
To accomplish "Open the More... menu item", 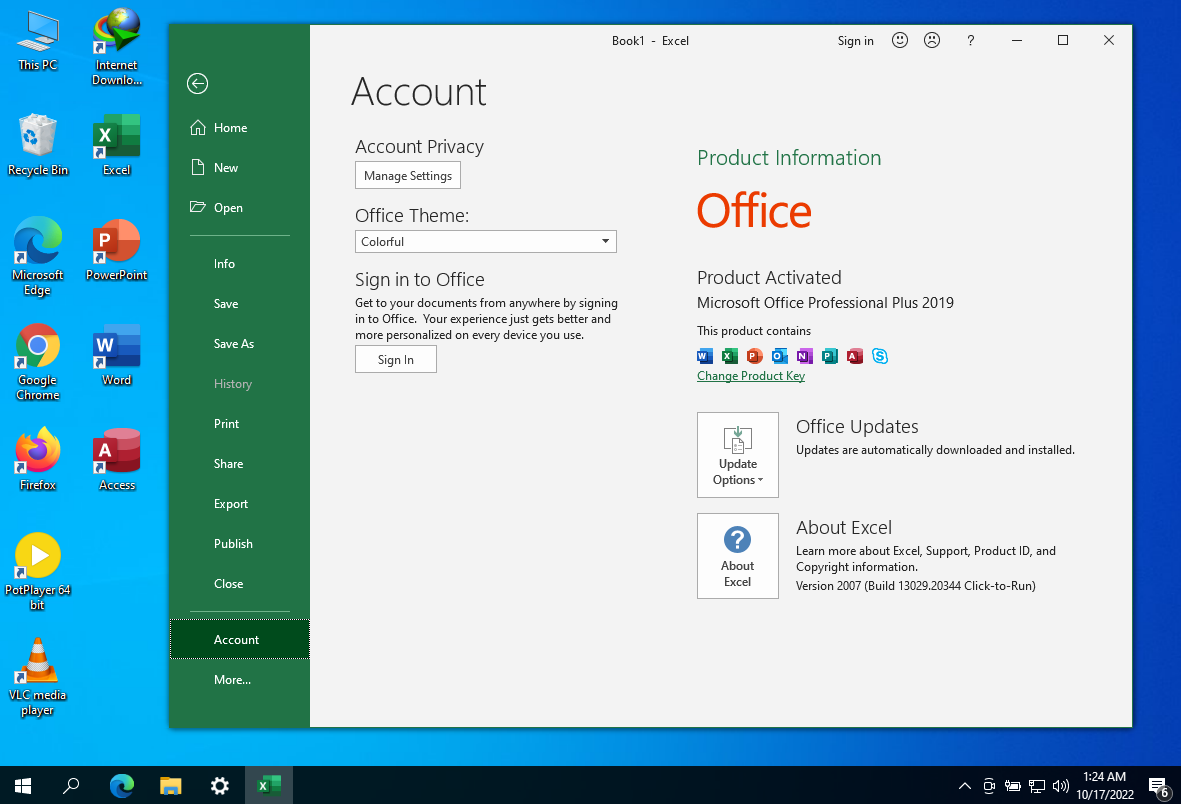I will pos(232,680).
